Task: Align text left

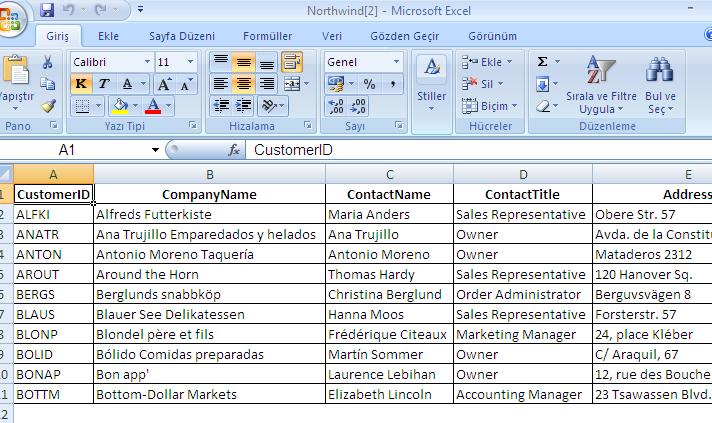Action: click(221, 84)
